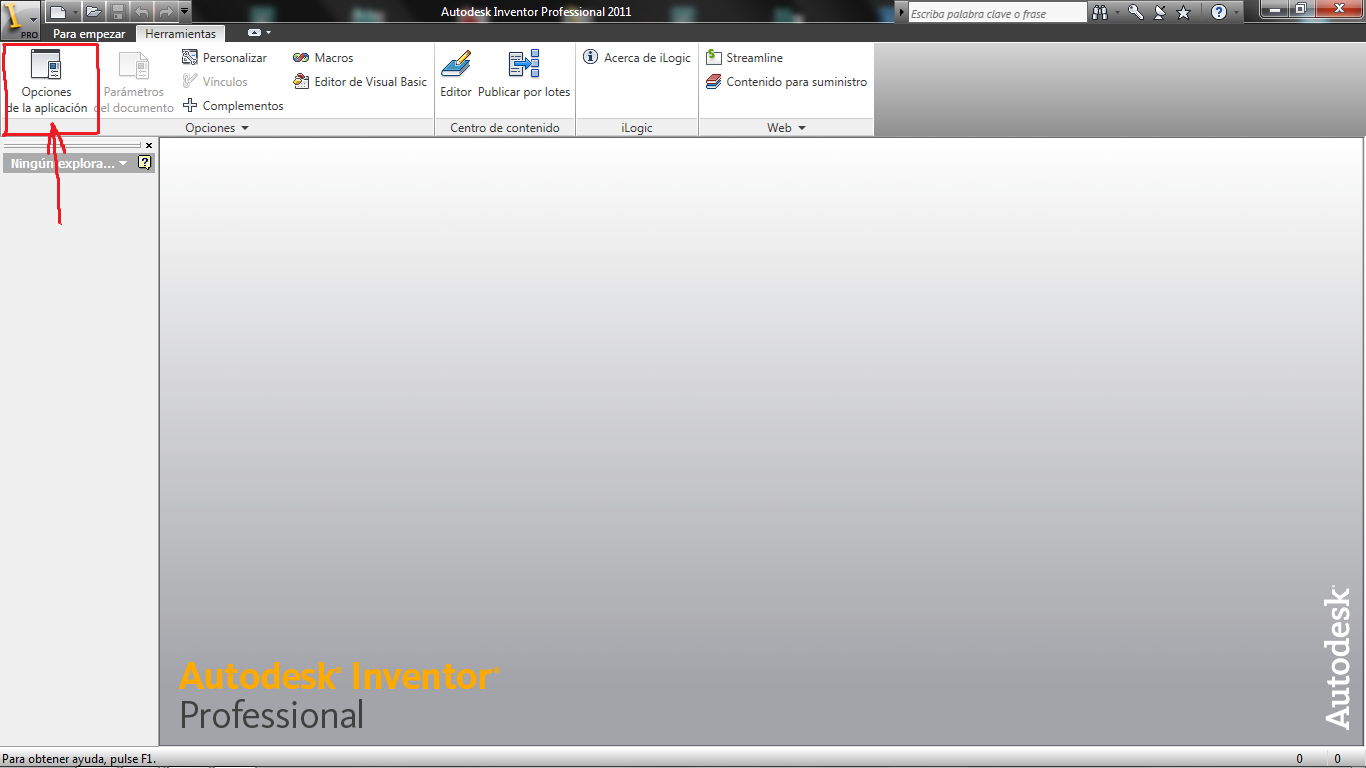Click the status bar help text
This screenshot has height=768, width=1366.
(x=80, y=759)
